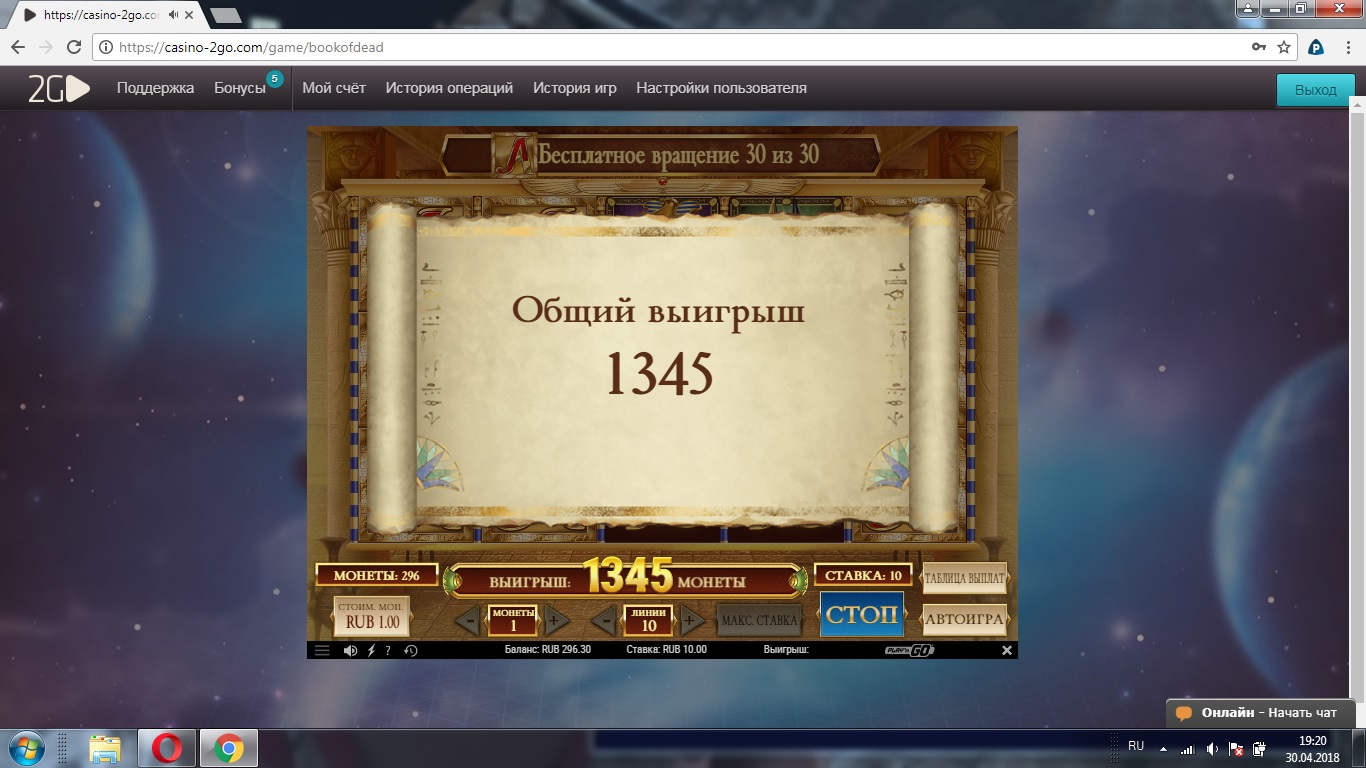Open the game hamburger menu icon

click(322, 650)
